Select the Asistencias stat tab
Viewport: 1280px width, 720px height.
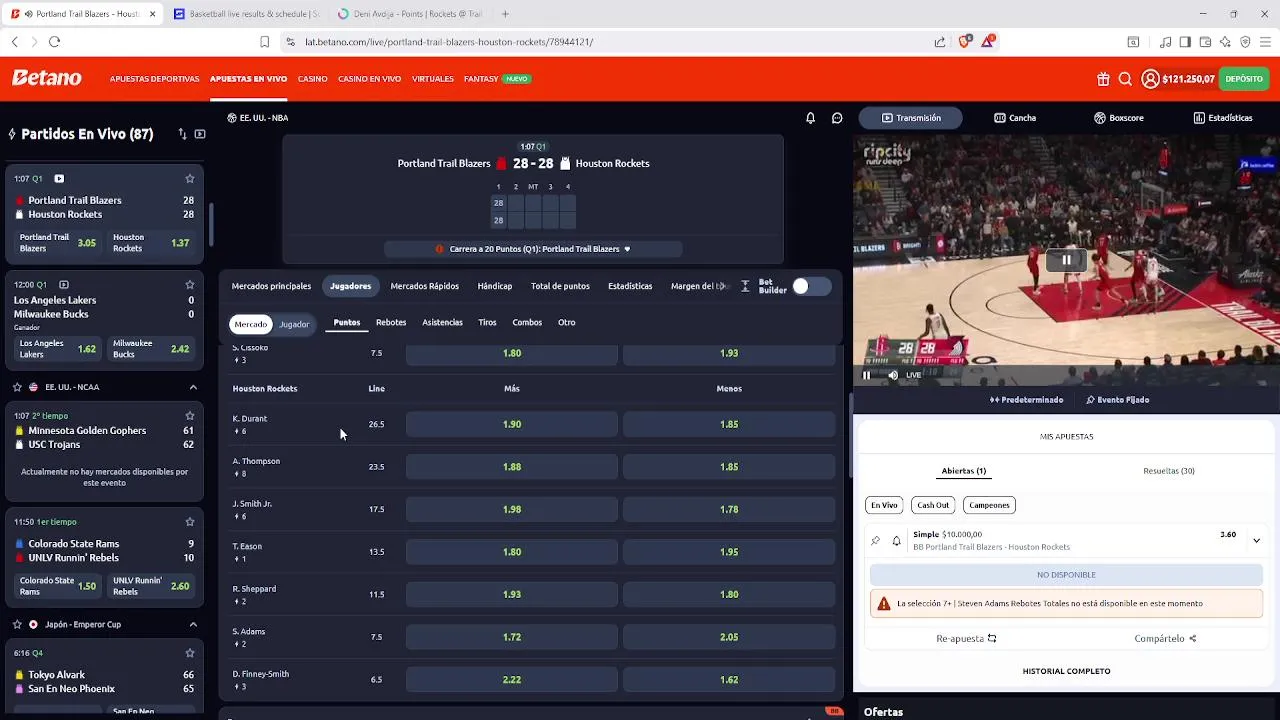pos(442,322)
